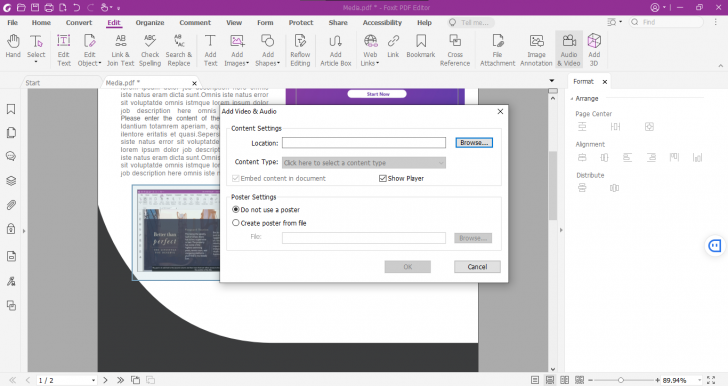The image size is (728, 386).
Task: Click Cancel in Add Video & Audio
Action: click(x=477, y=267)
